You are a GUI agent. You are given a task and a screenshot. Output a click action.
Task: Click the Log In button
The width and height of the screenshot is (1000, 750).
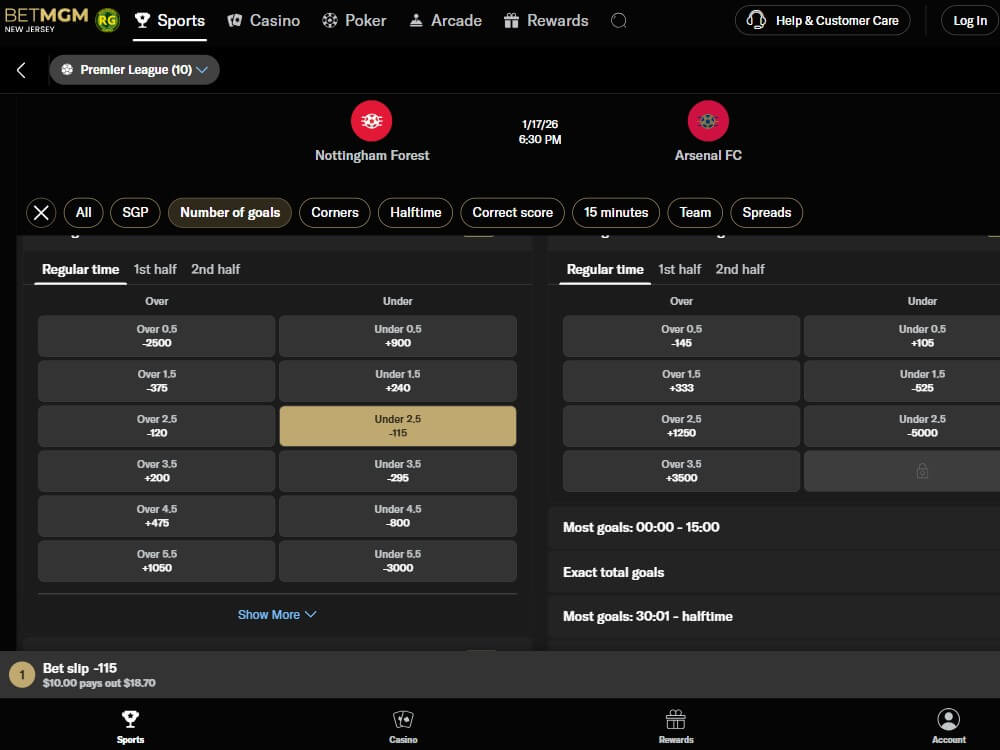[x=968, y=20]
